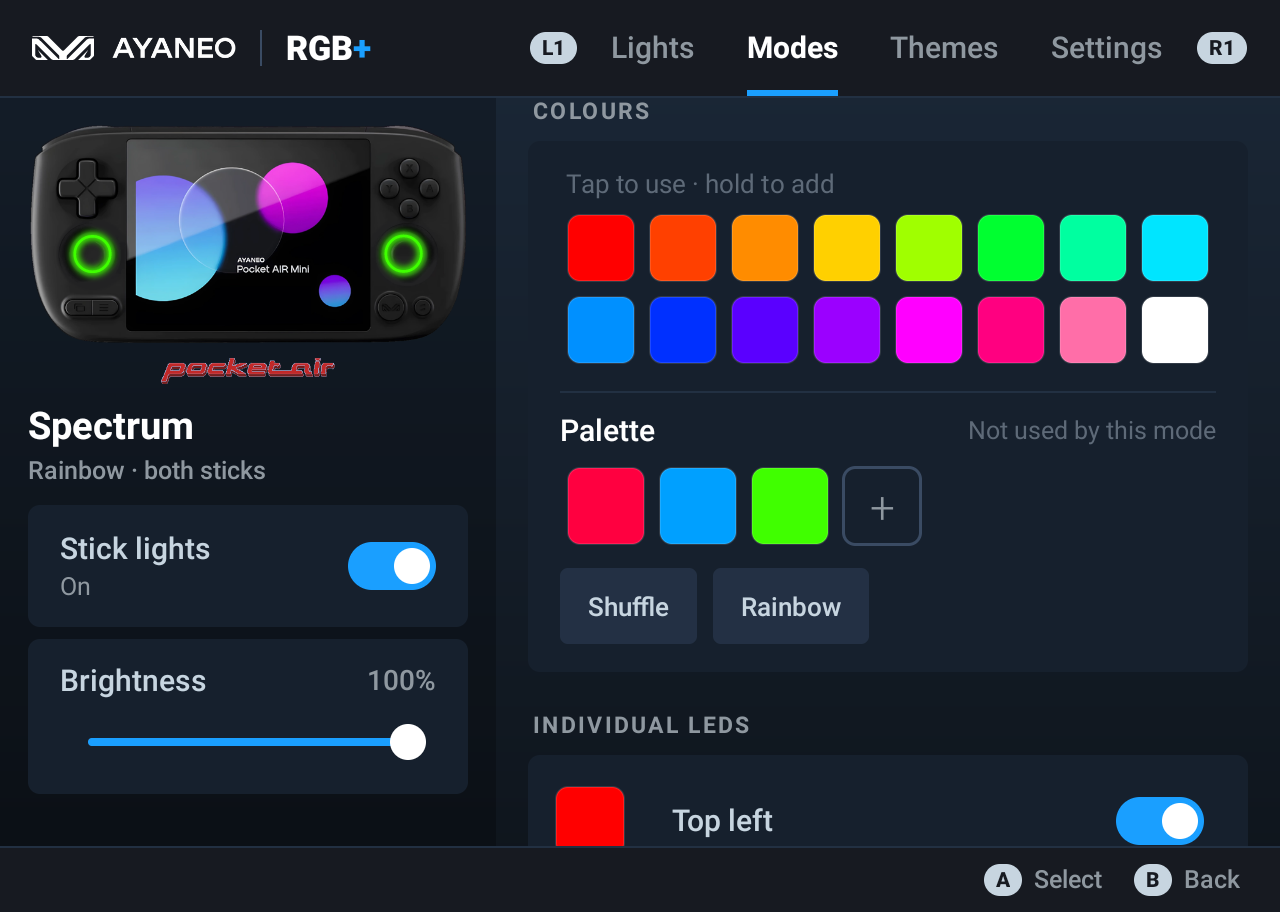Choose the indigo colour swatch
1280x912 pixels.
point(765,330)
